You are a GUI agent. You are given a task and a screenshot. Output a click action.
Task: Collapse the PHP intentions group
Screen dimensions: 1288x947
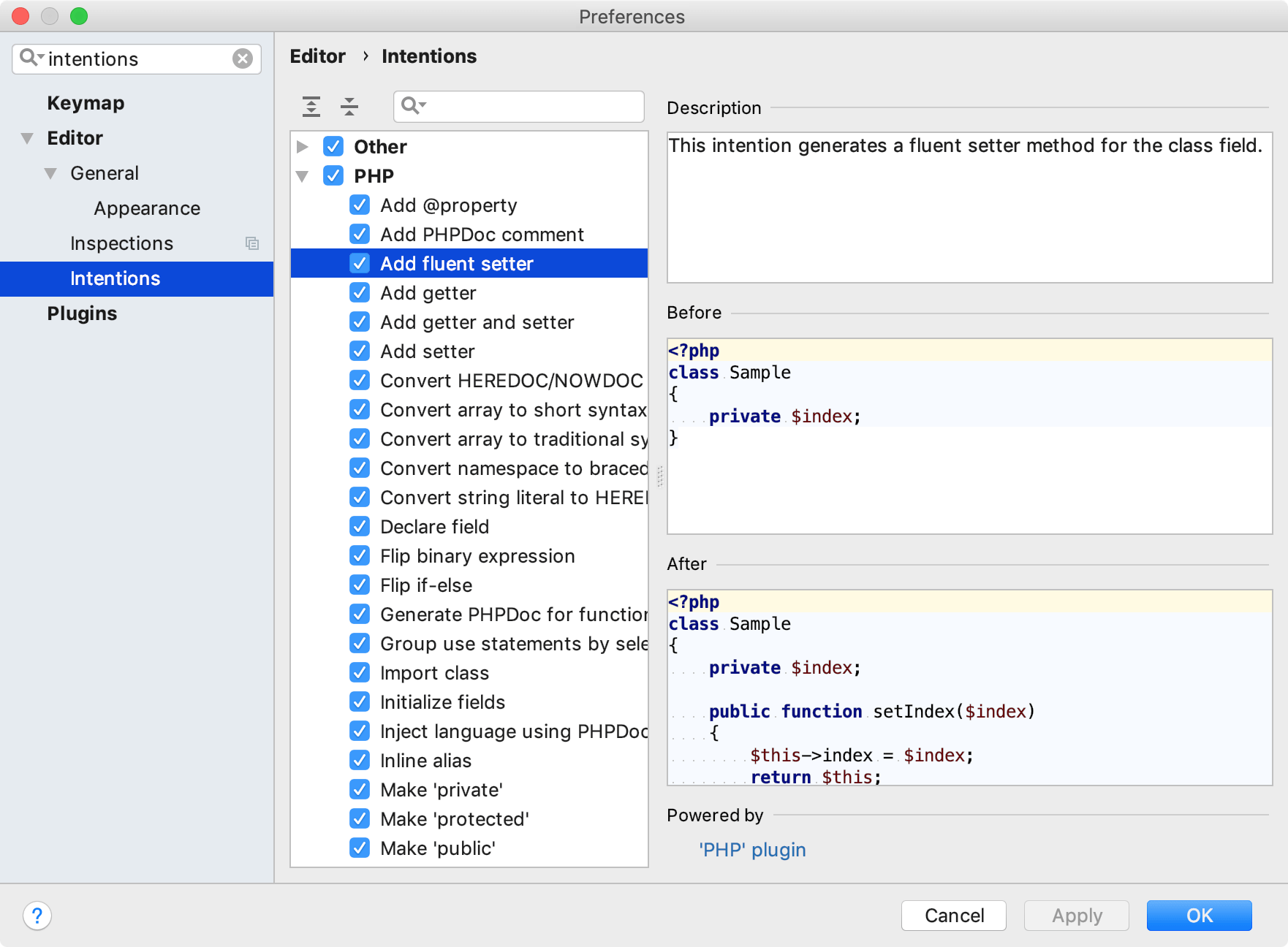tap(302, 176)
